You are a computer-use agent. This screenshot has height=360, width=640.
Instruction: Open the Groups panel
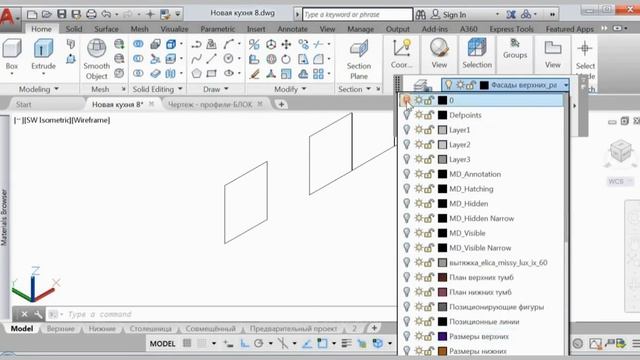(515, 49)
